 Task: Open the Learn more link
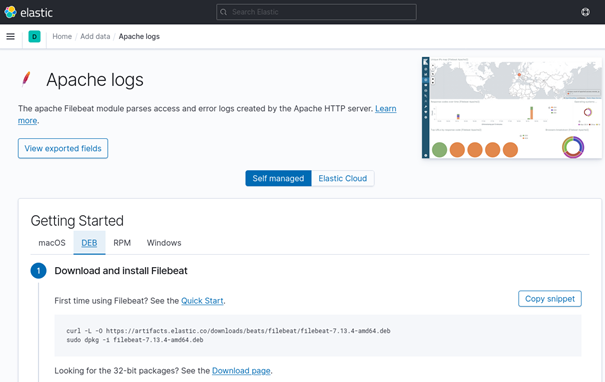385,109
